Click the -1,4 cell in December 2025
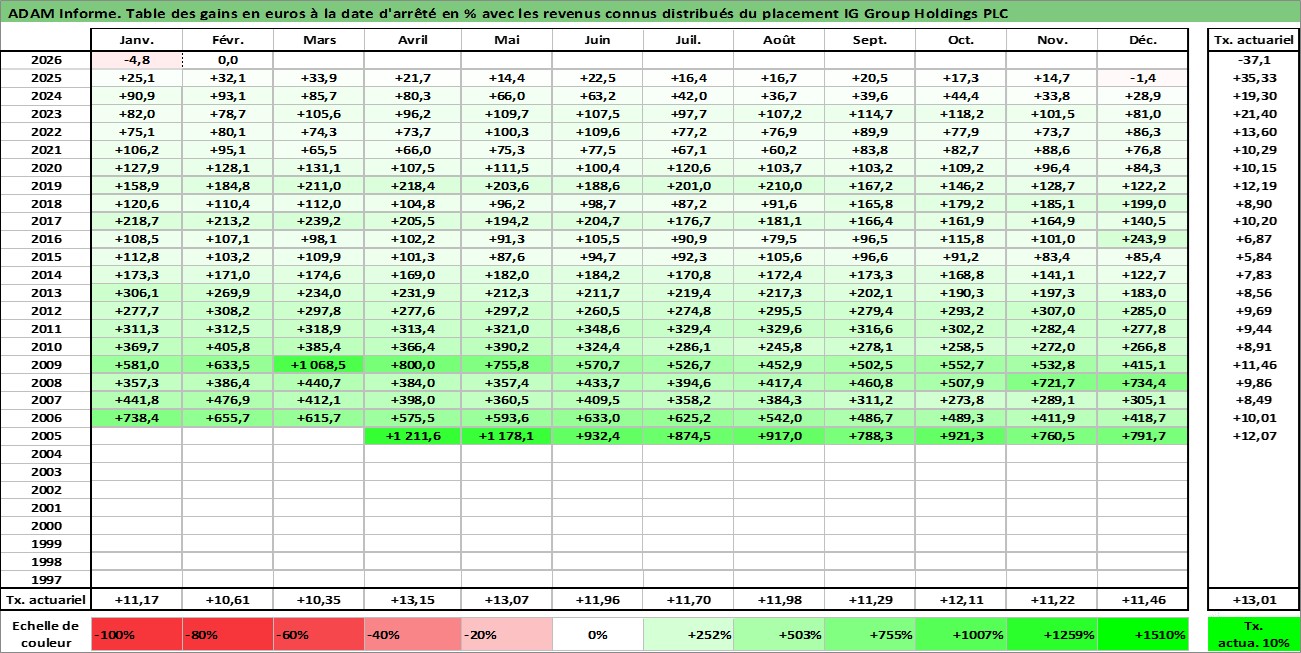This screenshot has width=1301, height=653. coord(1143,78)
